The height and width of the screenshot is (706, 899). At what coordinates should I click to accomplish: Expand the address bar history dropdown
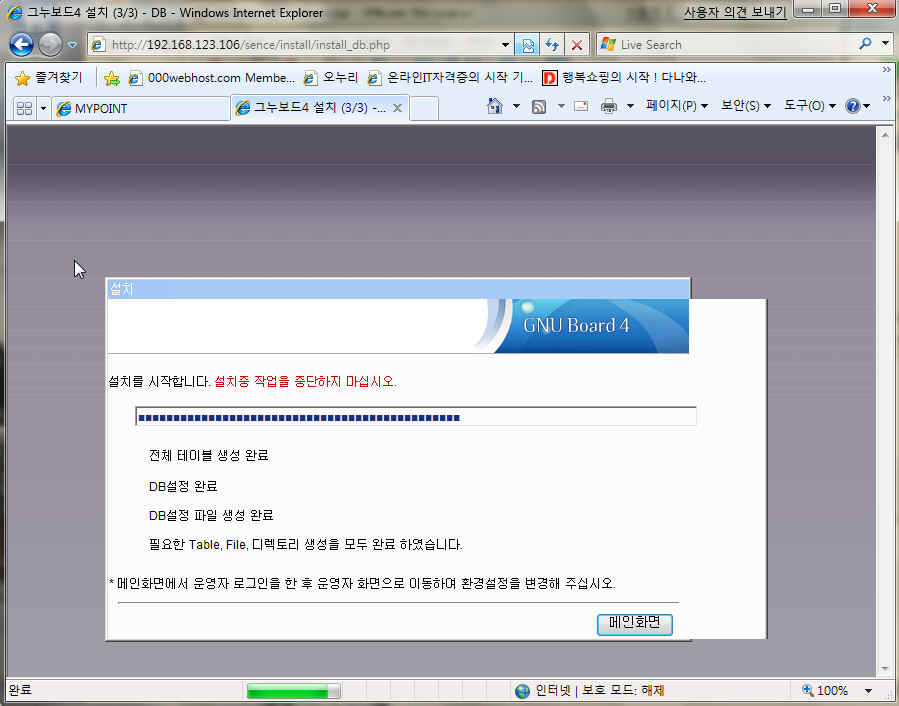point(505,45)
